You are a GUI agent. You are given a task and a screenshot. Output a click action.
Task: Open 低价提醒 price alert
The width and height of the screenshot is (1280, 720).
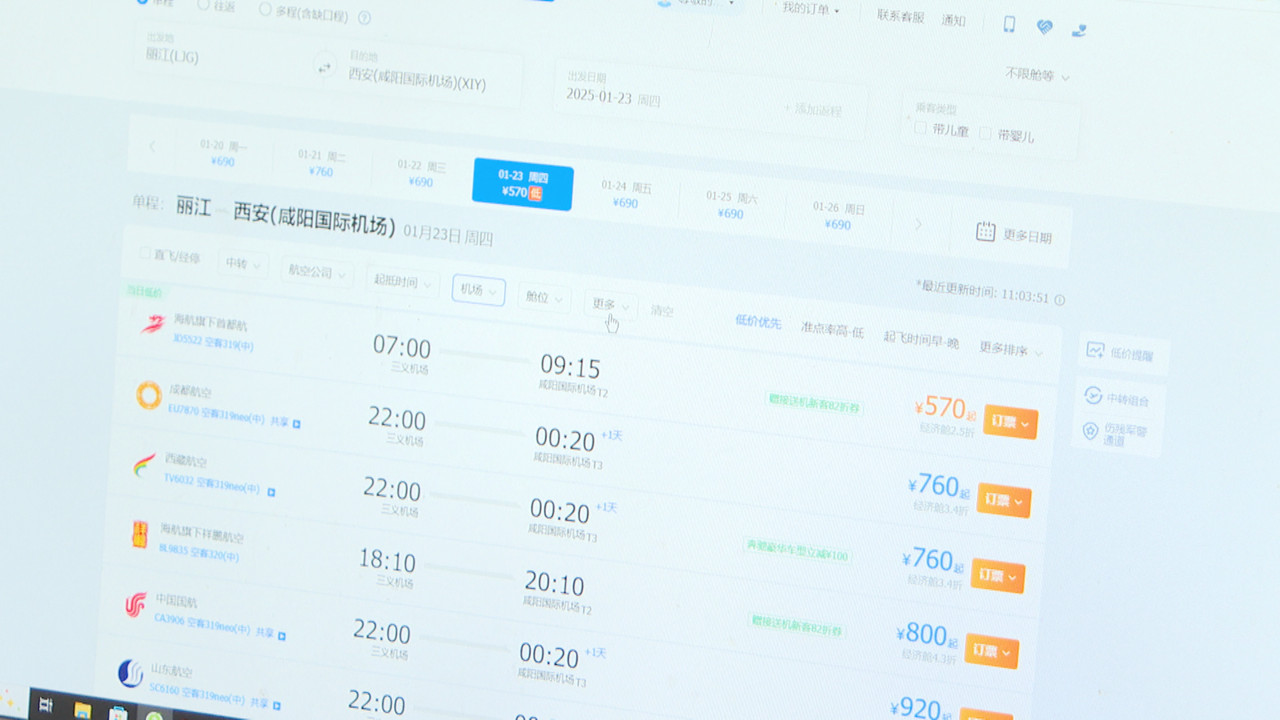1122,353
